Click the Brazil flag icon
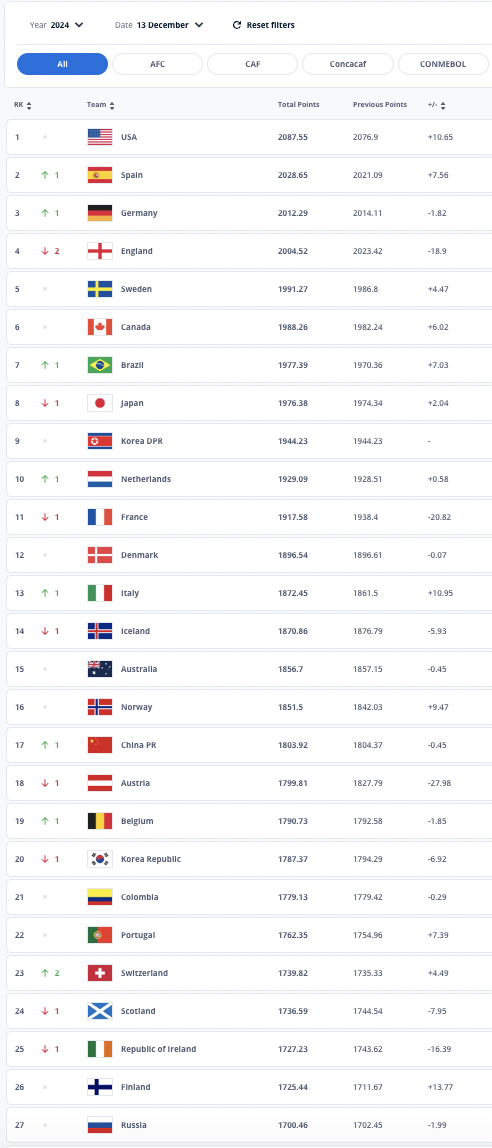 click(100, 365)
